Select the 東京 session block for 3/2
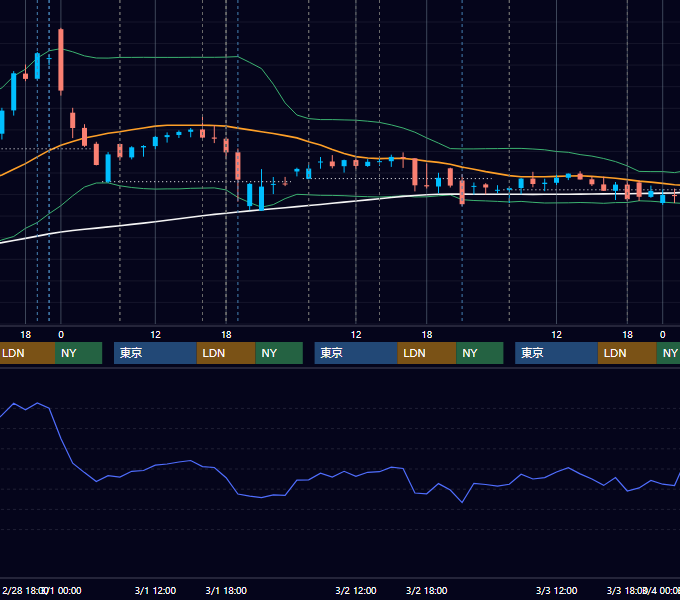Image resolution: width=680 pixels, height=600 pixels. click(x=356, y=353)
